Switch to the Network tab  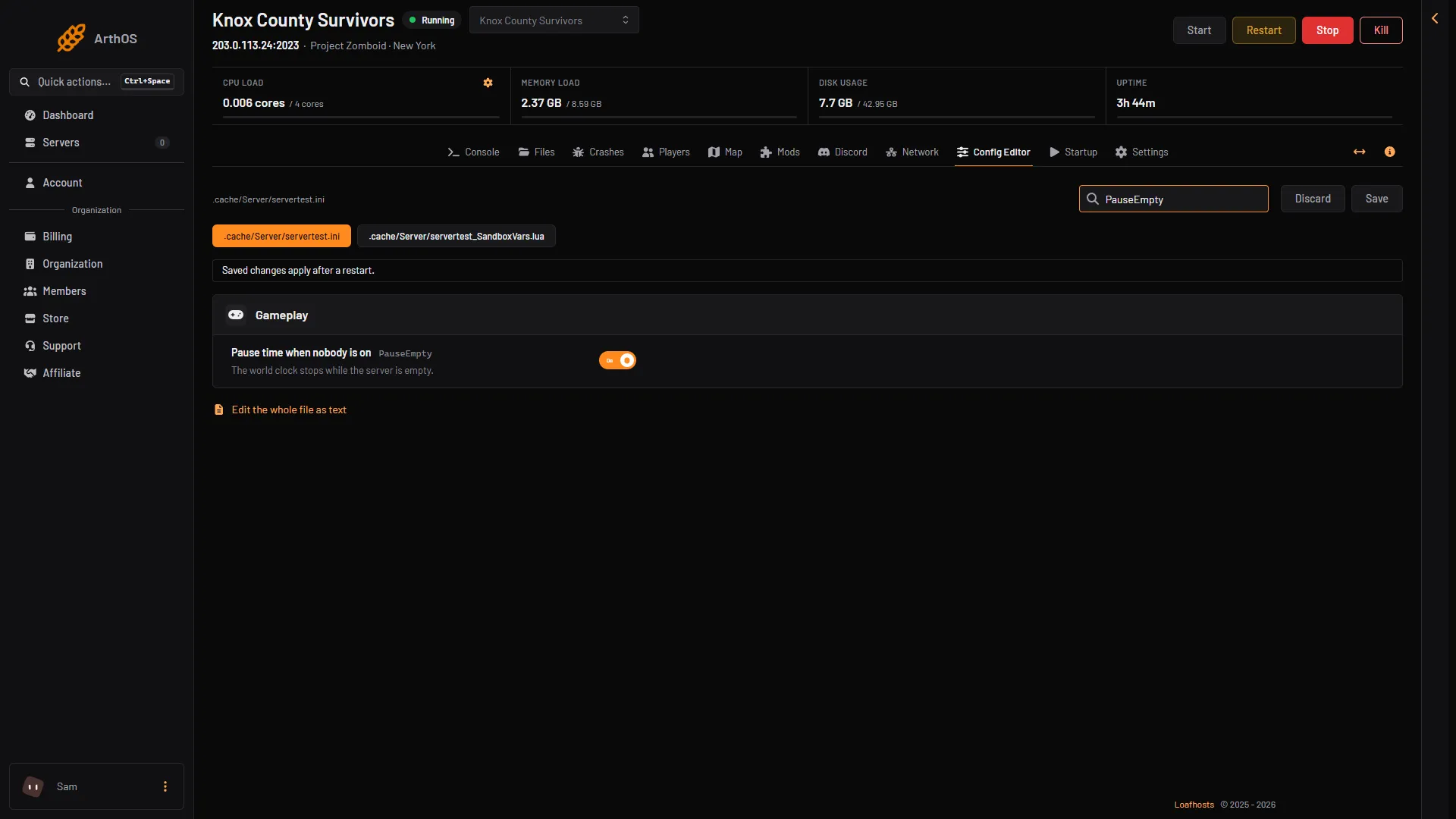click(912, 152)
